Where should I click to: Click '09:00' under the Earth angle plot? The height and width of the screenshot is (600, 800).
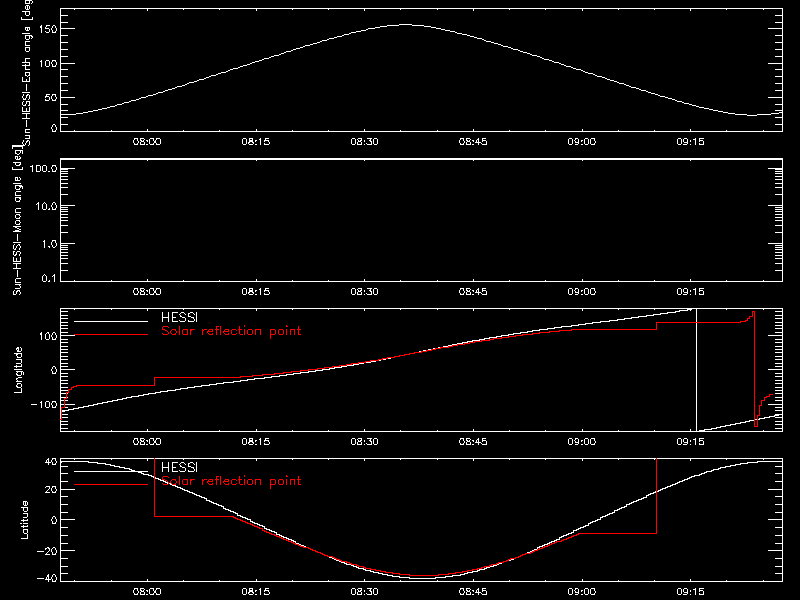(x=582, y=142)
